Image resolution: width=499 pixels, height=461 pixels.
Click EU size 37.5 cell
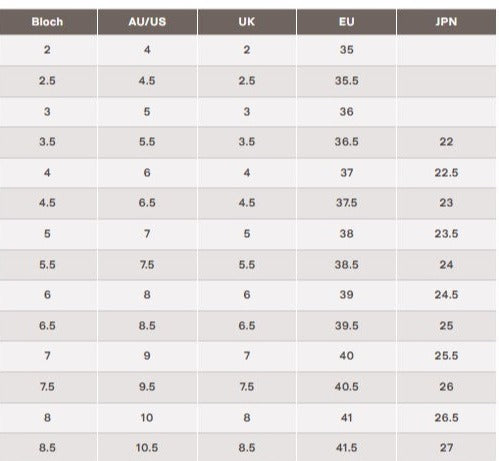point(346,203)
